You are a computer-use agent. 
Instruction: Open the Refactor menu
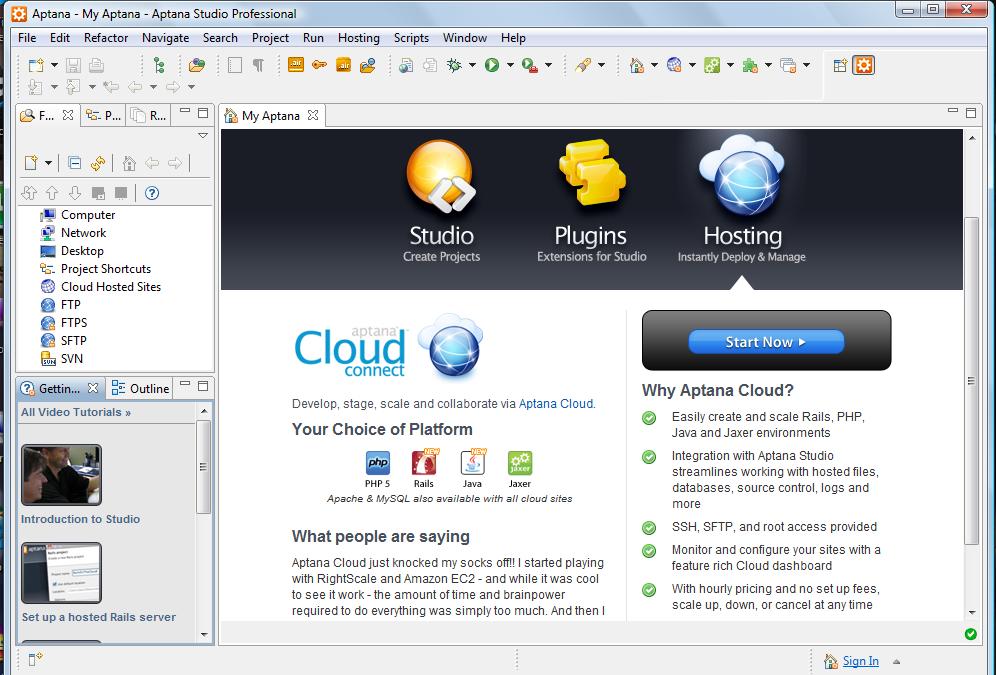pyautogui.click(x=106, y=38)
